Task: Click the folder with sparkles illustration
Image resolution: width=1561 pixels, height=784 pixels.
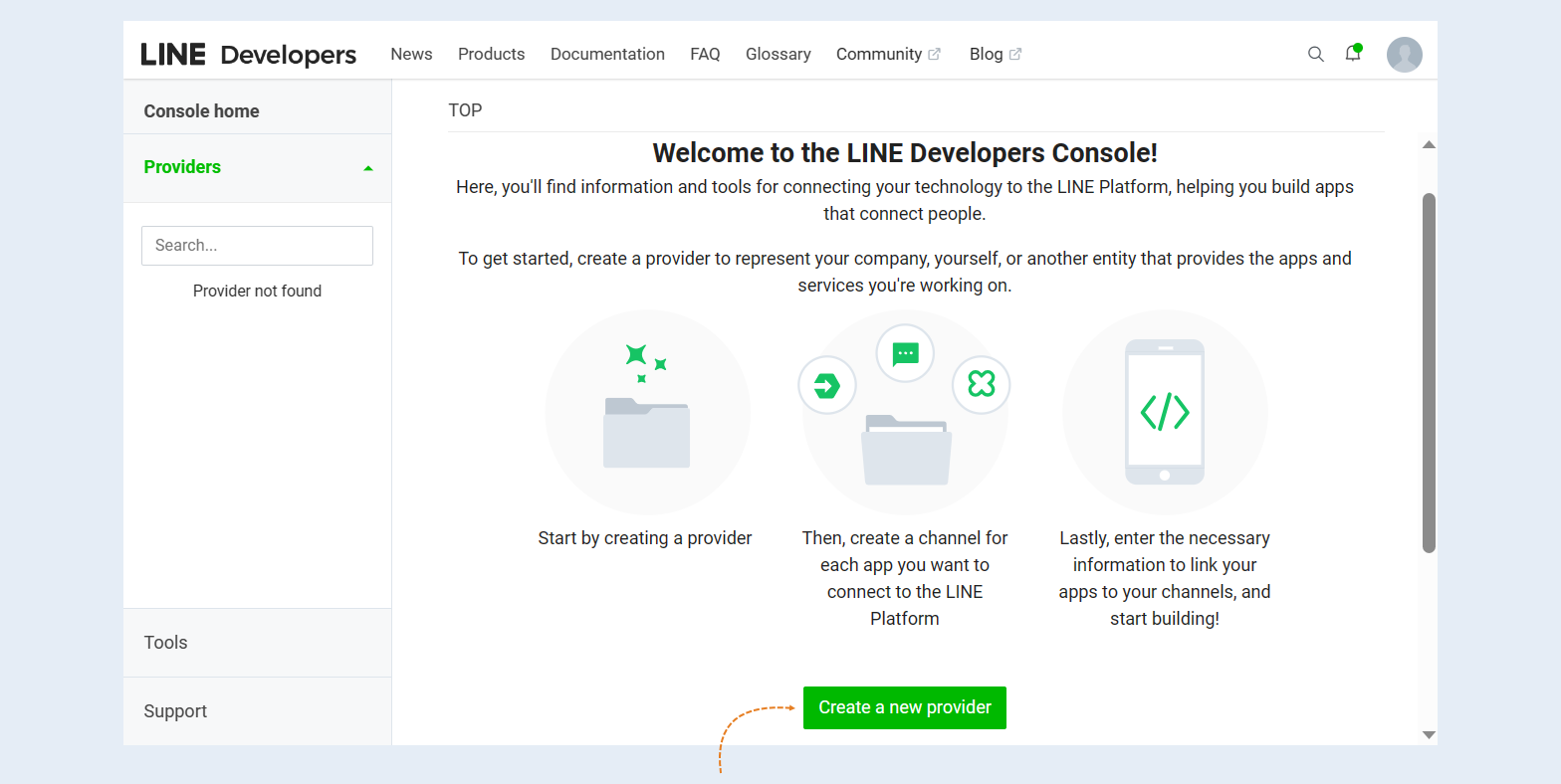Action: 647,412
